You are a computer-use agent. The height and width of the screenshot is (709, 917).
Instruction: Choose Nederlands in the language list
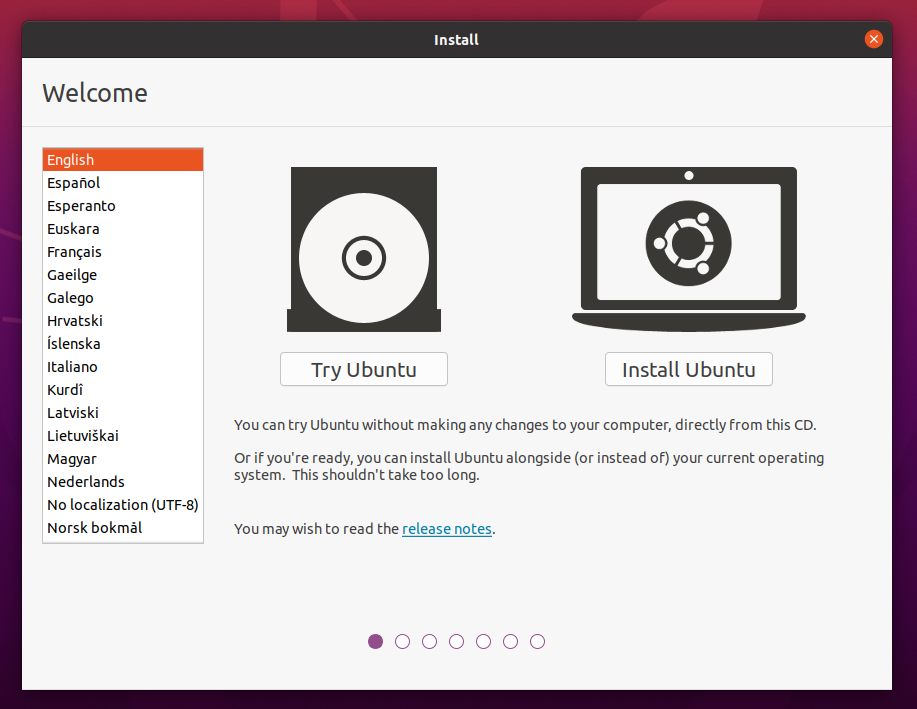click(x=85, y=482)
